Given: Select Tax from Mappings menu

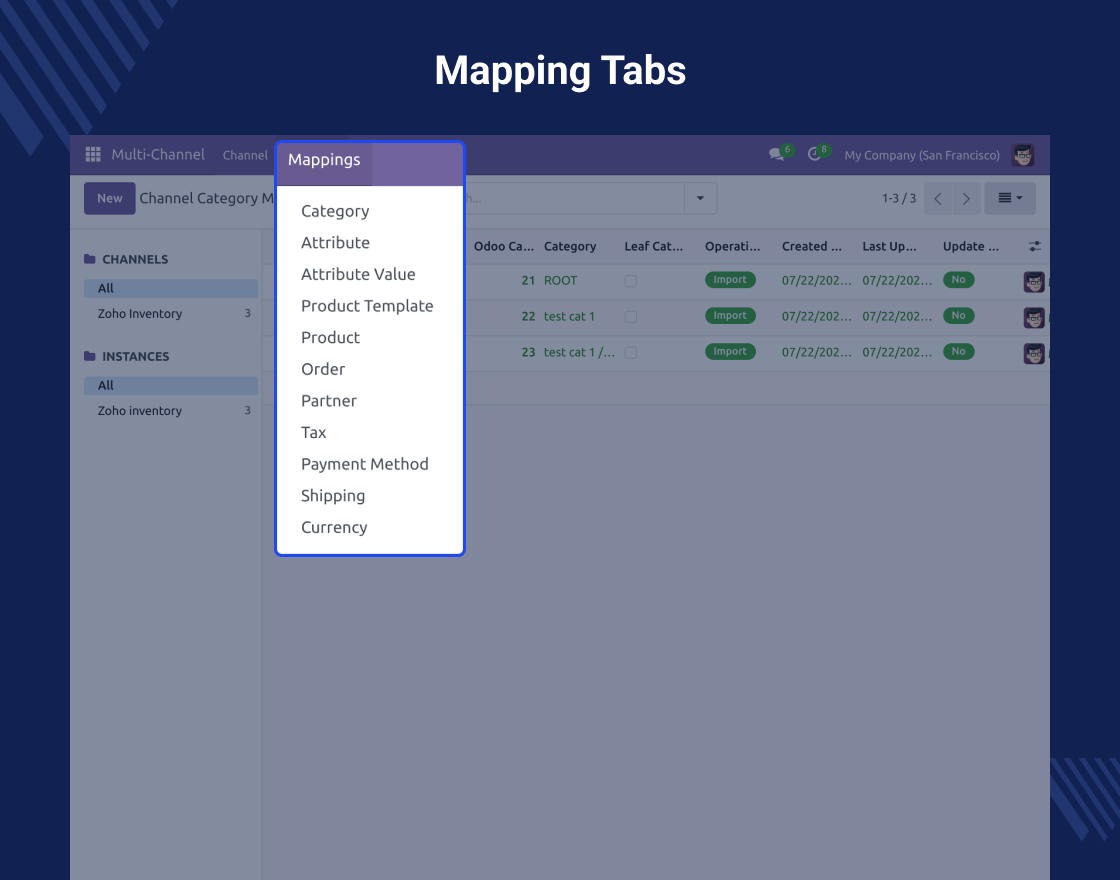Looking at the screenshot, I should 314,432.
